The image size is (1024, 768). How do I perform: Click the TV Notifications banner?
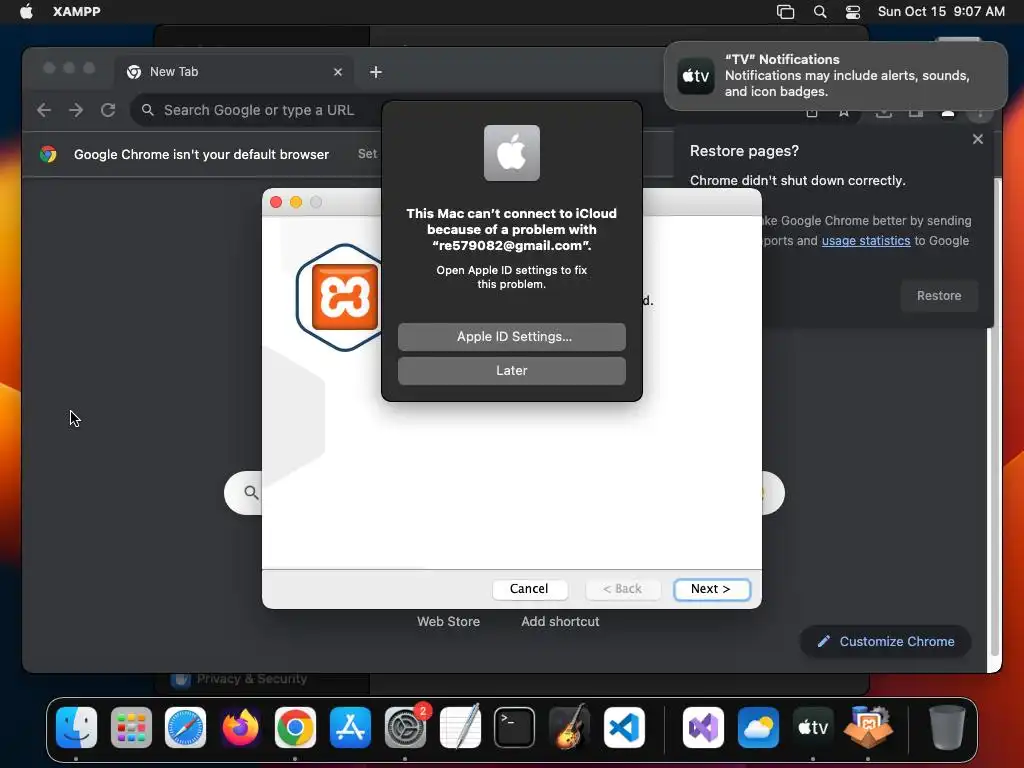(x=835, y=76)
